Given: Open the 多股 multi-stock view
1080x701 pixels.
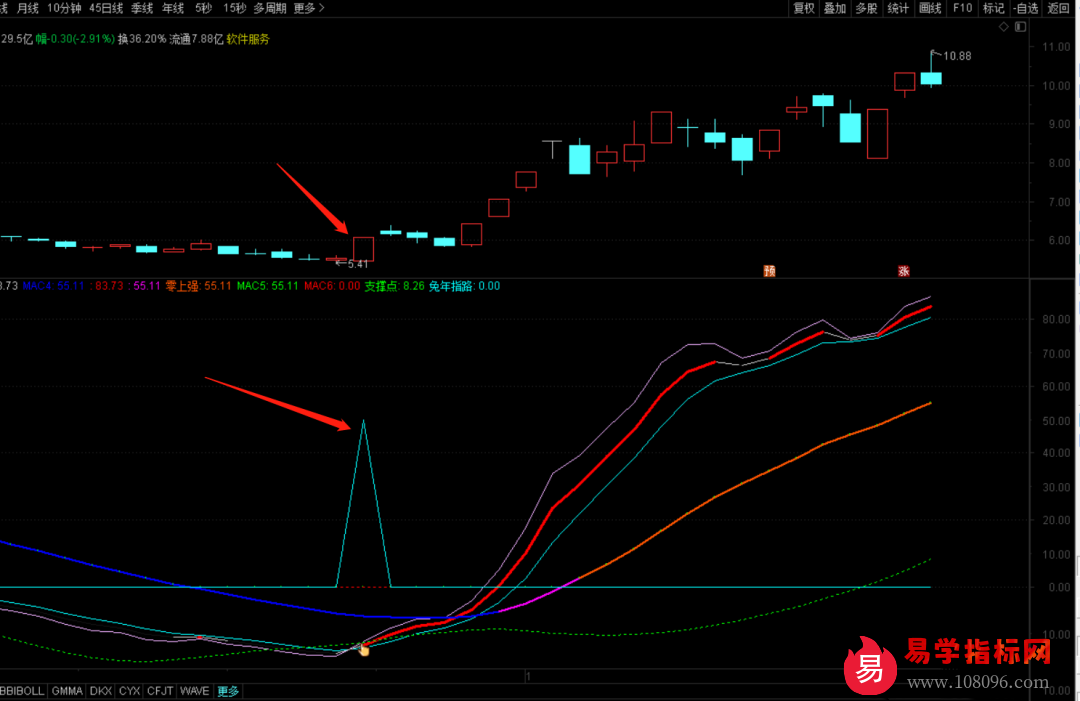Looking at the screenshot, I should (866, 8).
